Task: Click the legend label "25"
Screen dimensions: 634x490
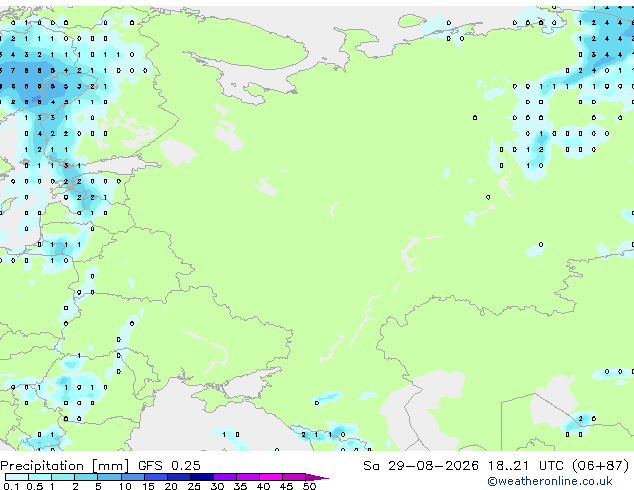Action: click(194, 486)
